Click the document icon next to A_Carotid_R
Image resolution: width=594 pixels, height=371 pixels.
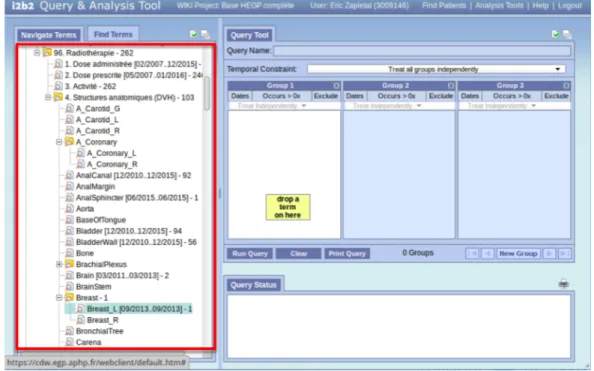coord(69,130)
